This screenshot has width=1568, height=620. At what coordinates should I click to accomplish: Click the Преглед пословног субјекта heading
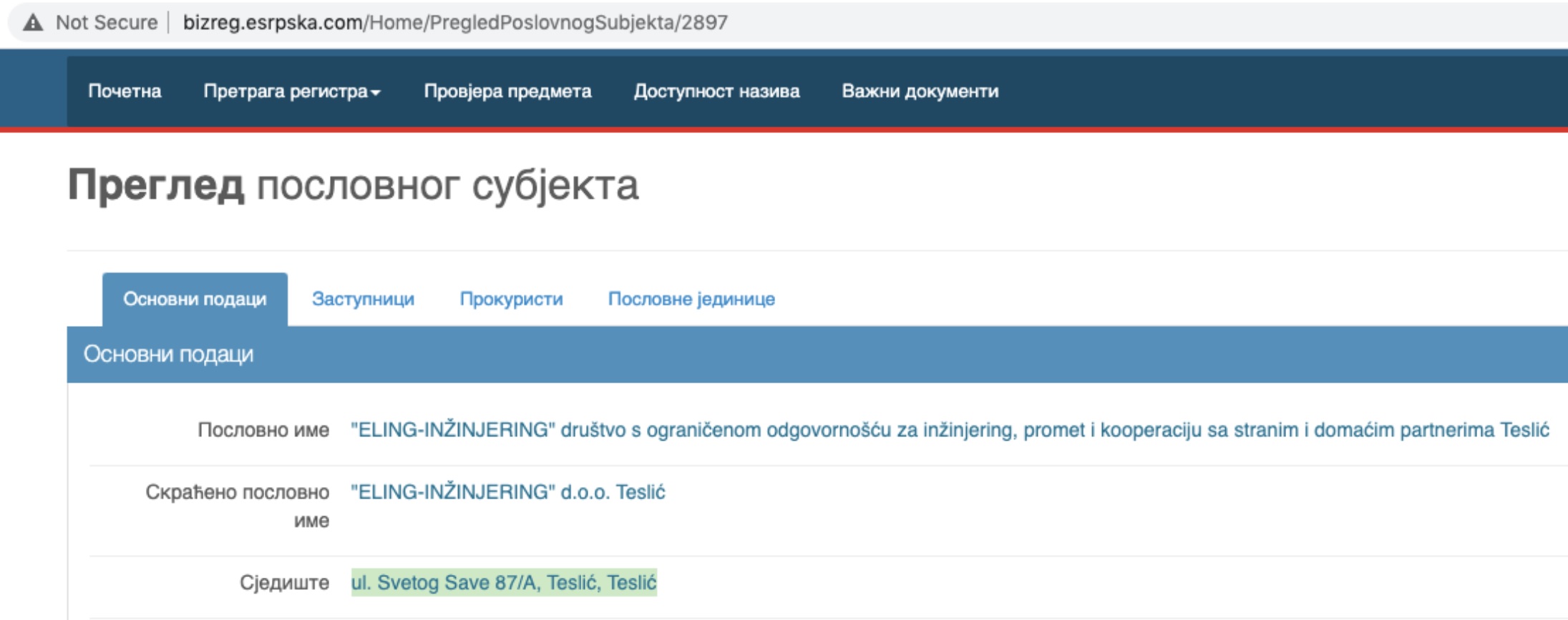(x=353, y=185)
